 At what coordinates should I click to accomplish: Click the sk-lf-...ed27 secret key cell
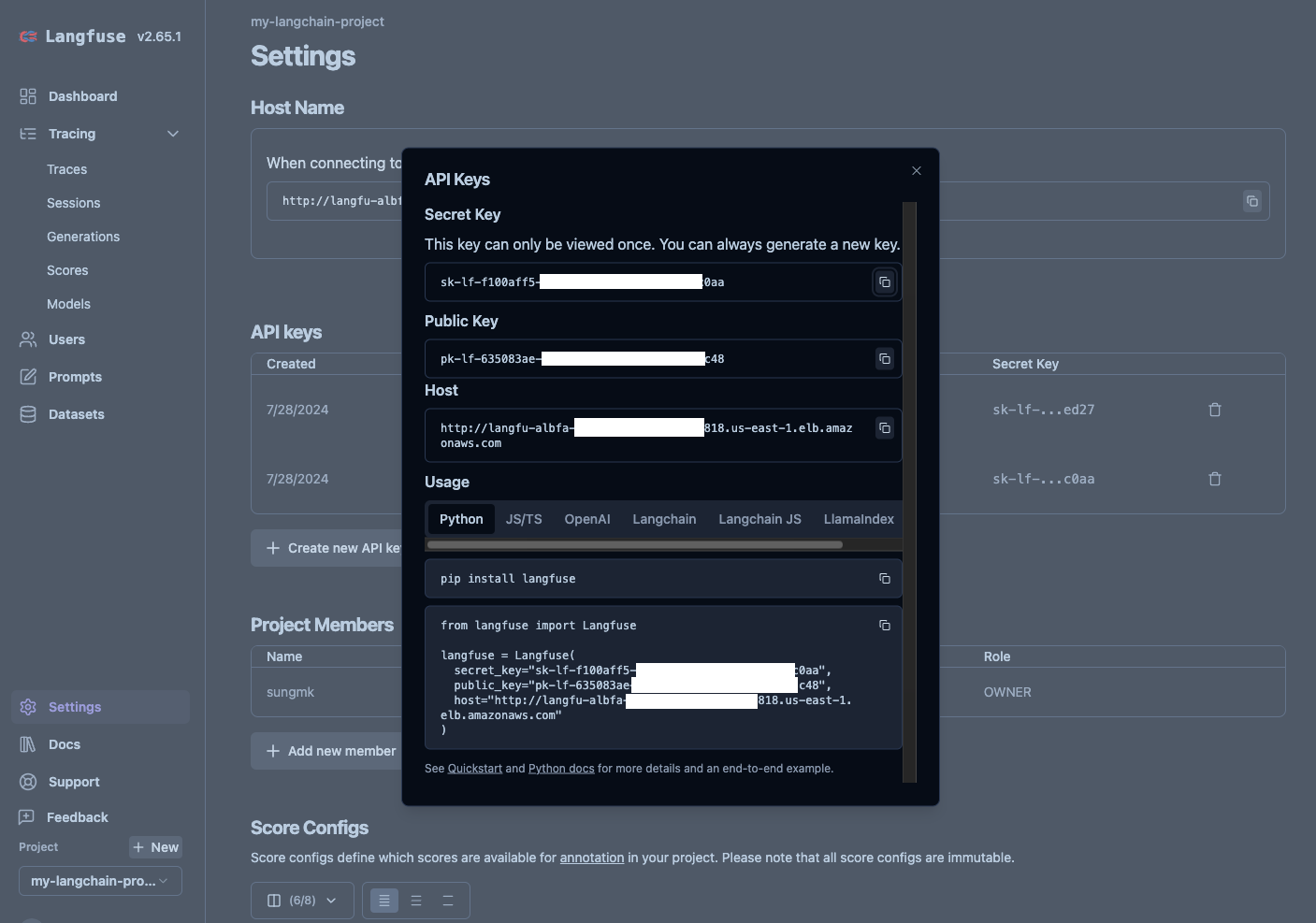1043,410
